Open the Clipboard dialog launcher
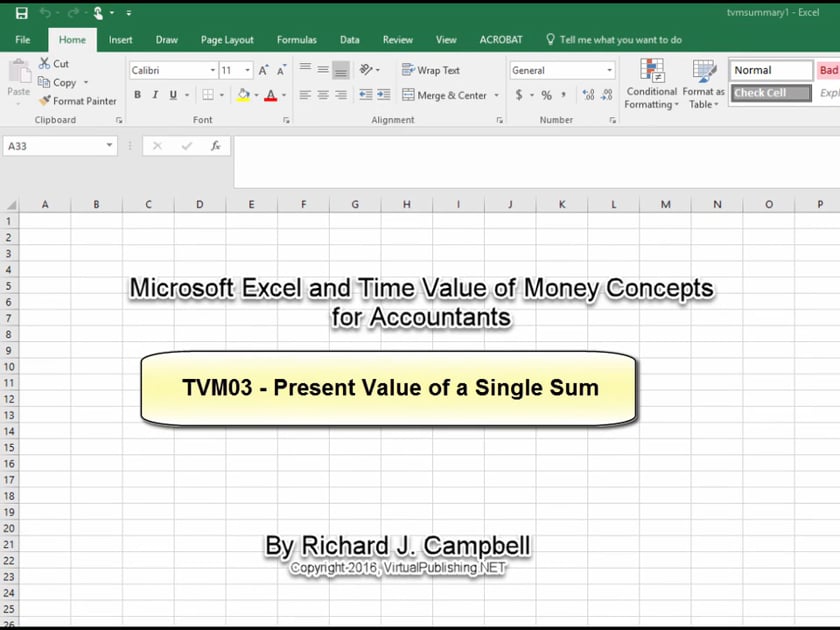This screenshot has height=630, width=840. click(119, 121)
